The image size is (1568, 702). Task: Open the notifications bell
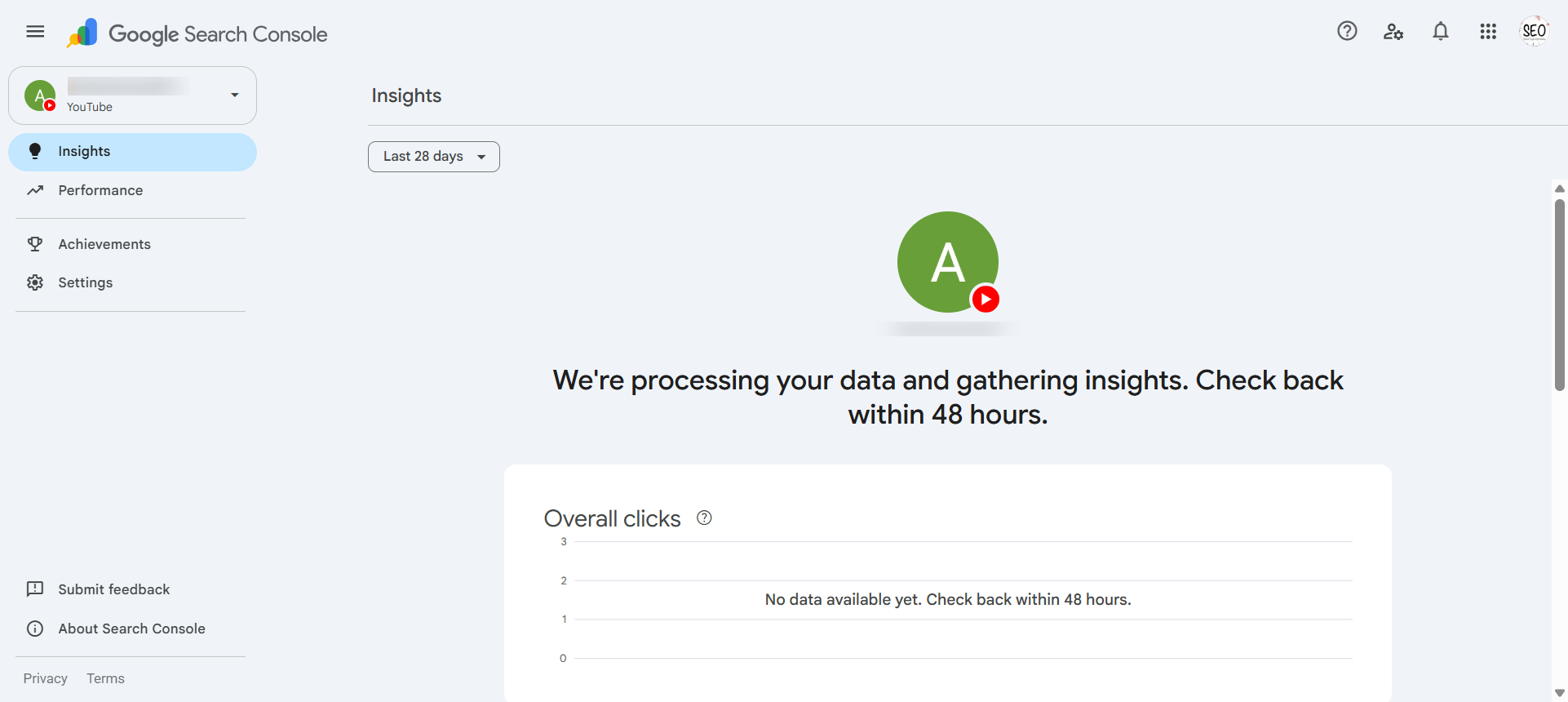[1441, 31]
